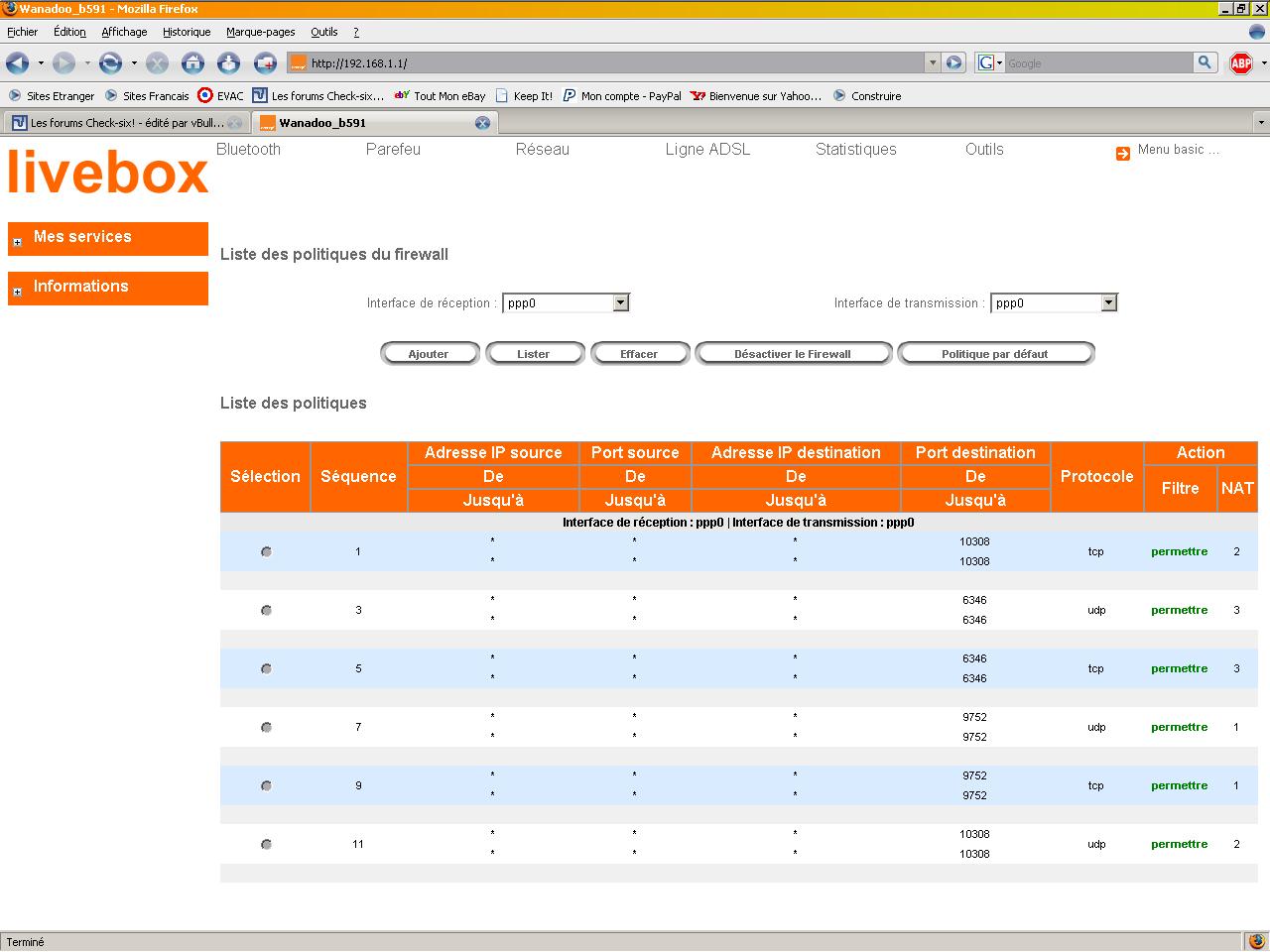Click the search magnifier icon

[1205, 62]
